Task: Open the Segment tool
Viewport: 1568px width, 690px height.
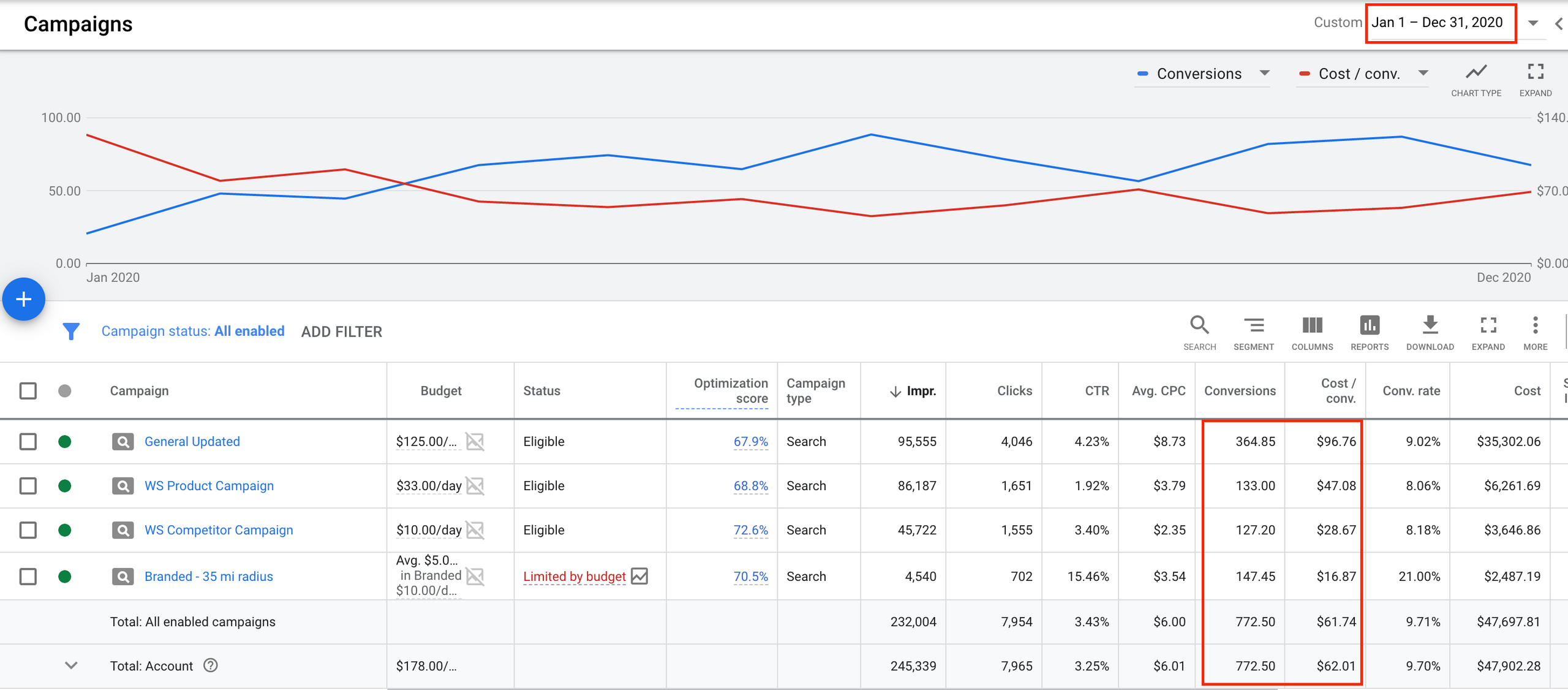Action: pos(1253,325)
